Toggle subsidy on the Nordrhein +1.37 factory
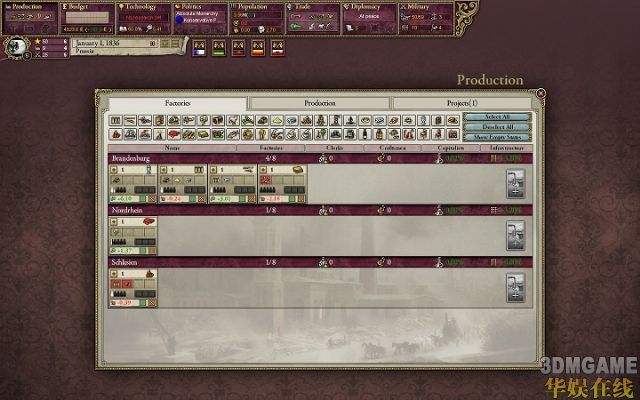640x400 pixels. point(143,251)
